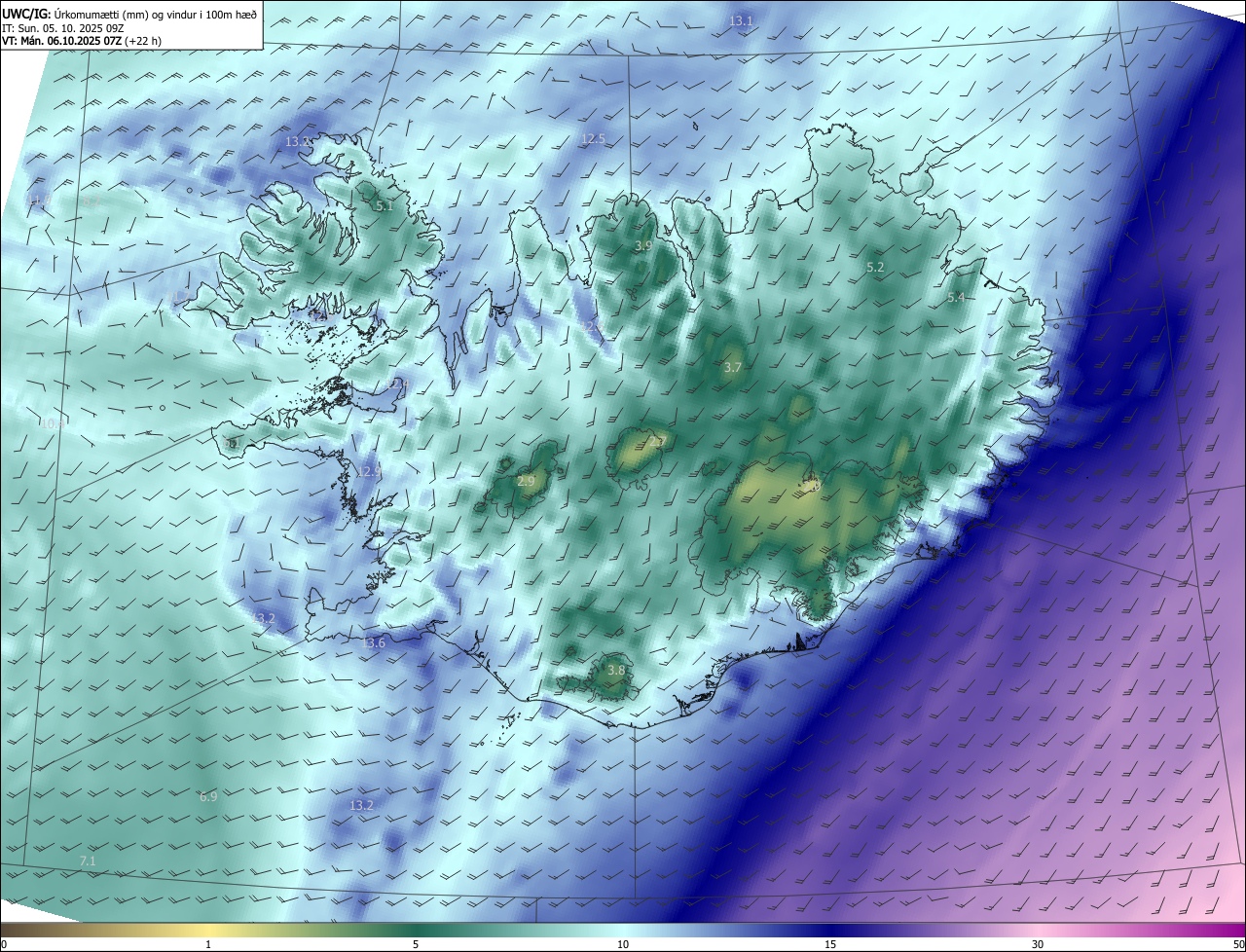1246x952 pixels.
Task: Click the dark navy section of the color scale
Action: [x=830, y=930]
